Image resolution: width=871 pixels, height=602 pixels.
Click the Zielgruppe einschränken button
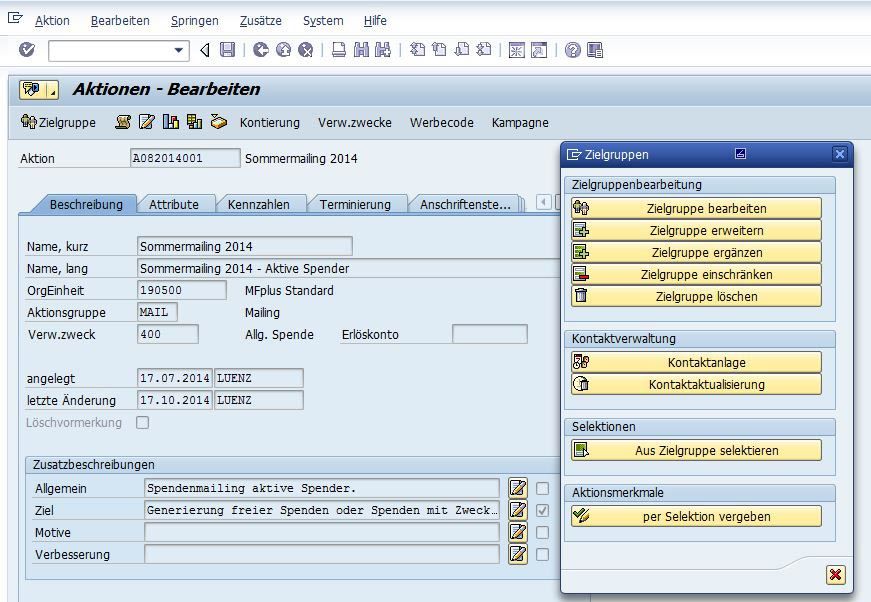click(696, 274)
